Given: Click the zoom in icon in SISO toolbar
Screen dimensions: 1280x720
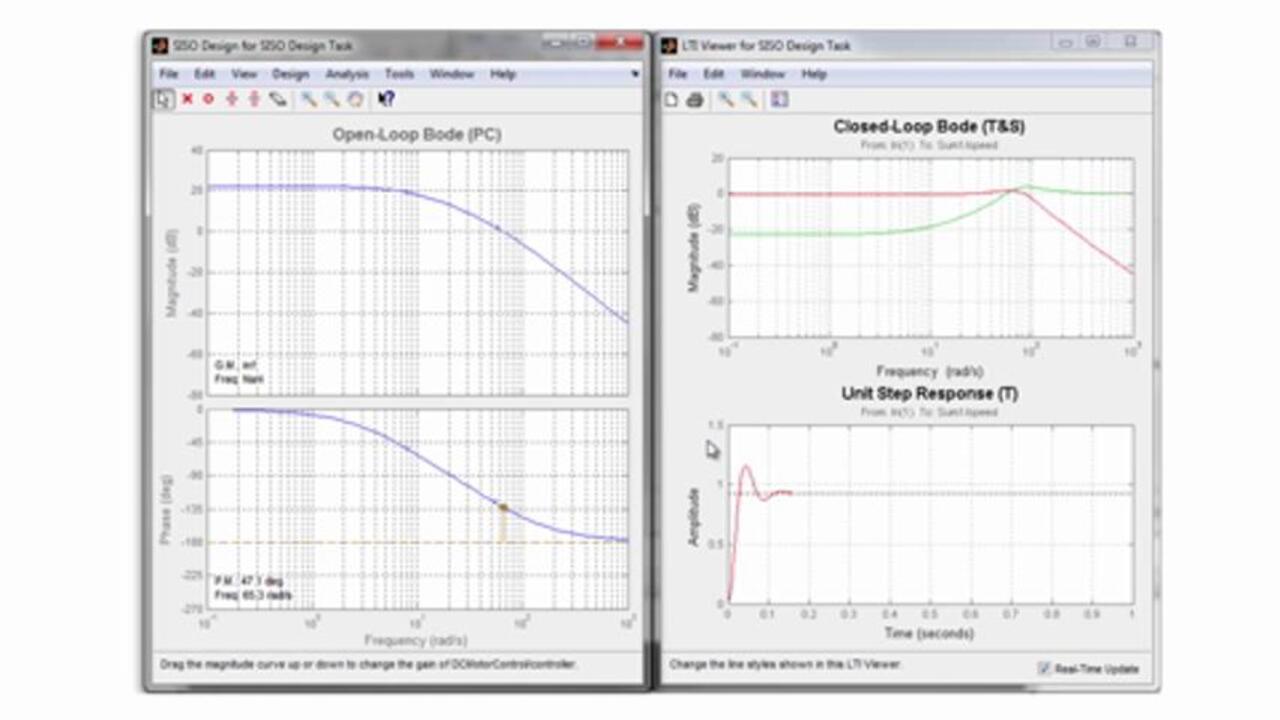Looking at the screenshot, I should (309, 99).
